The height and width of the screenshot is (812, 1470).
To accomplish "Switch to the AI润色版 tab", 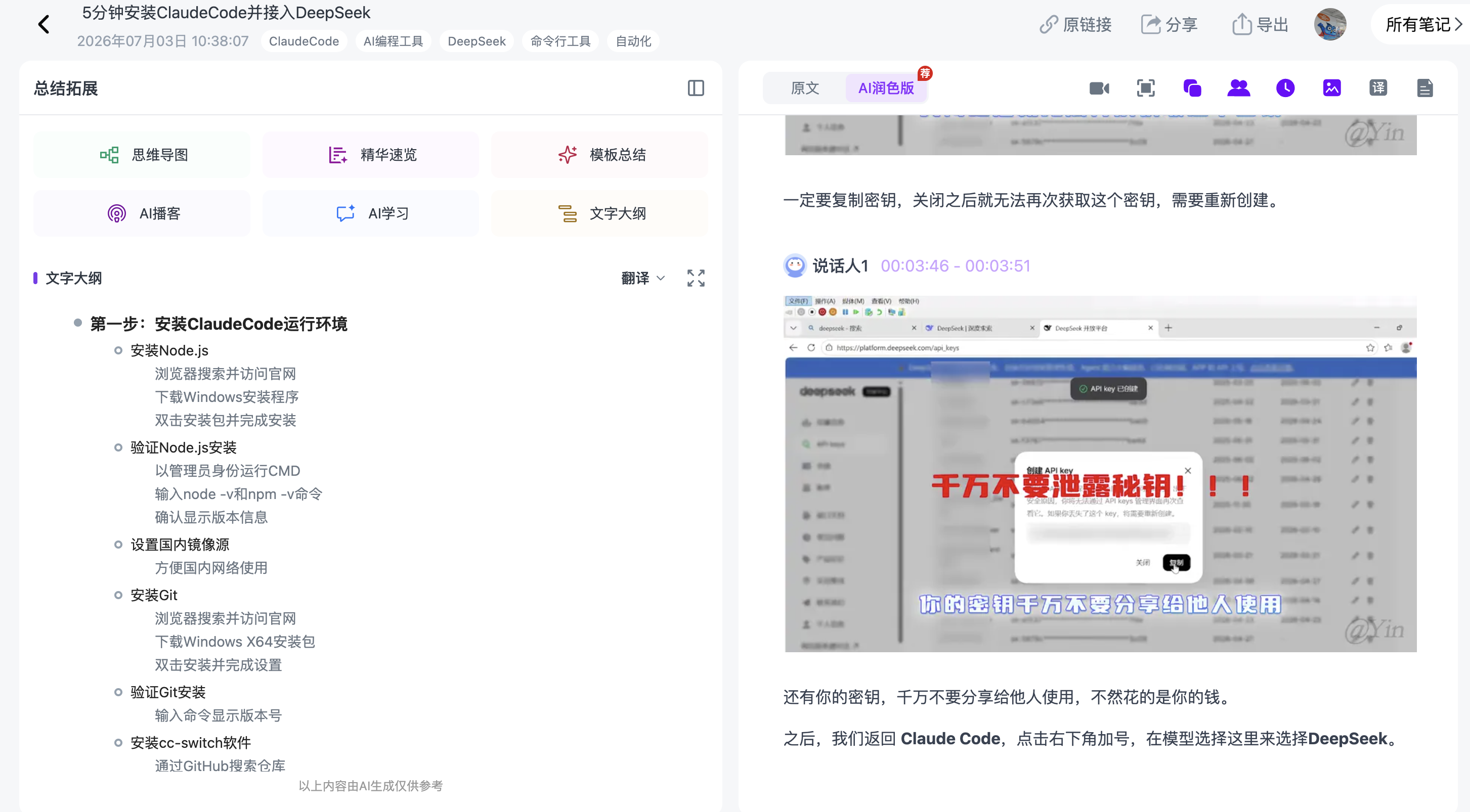I will coord(886,88).
